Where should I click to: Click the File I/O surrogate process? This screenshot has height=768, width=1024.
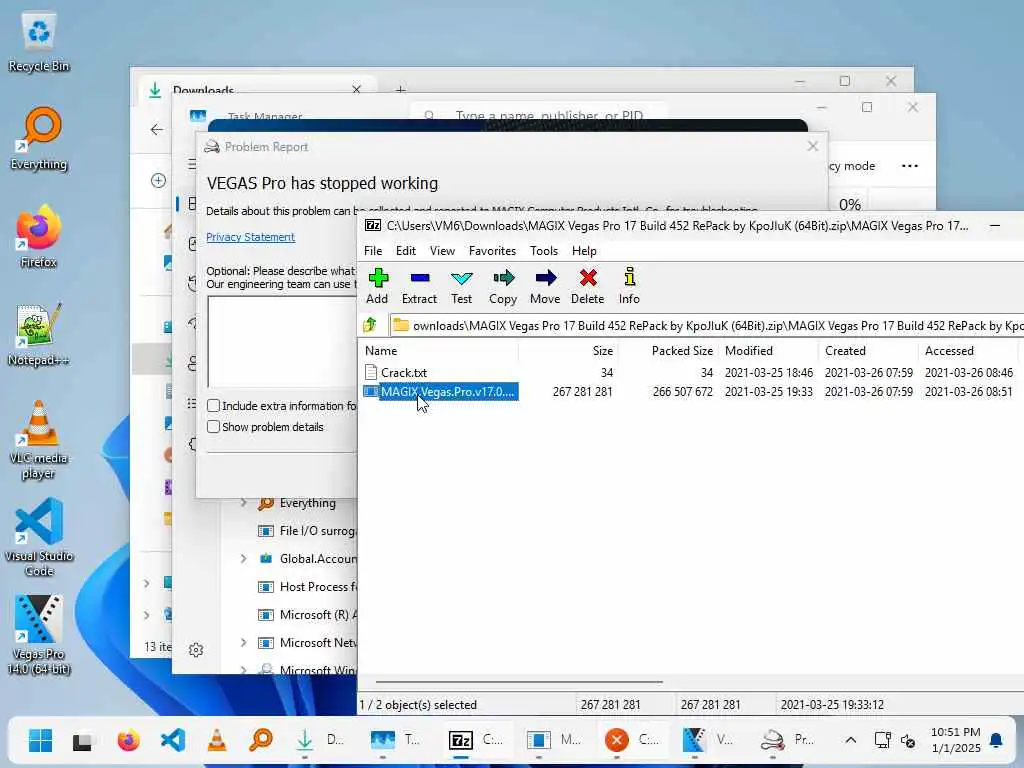(x=307, y=530)
